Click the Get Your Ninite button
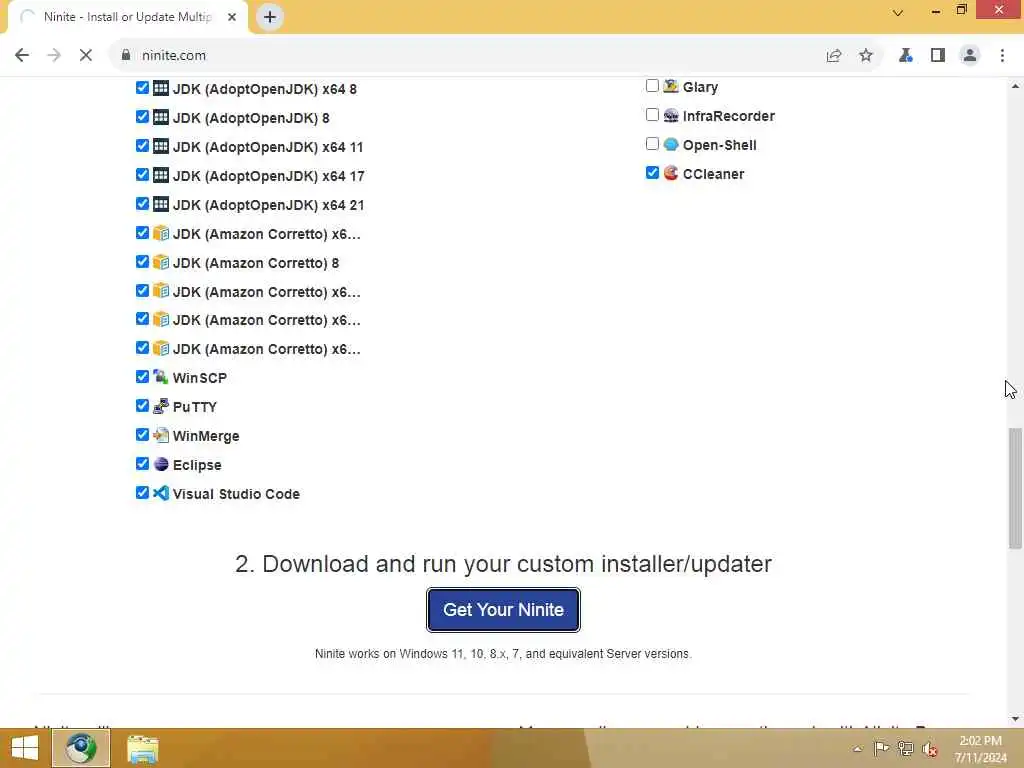 point(503,609)
